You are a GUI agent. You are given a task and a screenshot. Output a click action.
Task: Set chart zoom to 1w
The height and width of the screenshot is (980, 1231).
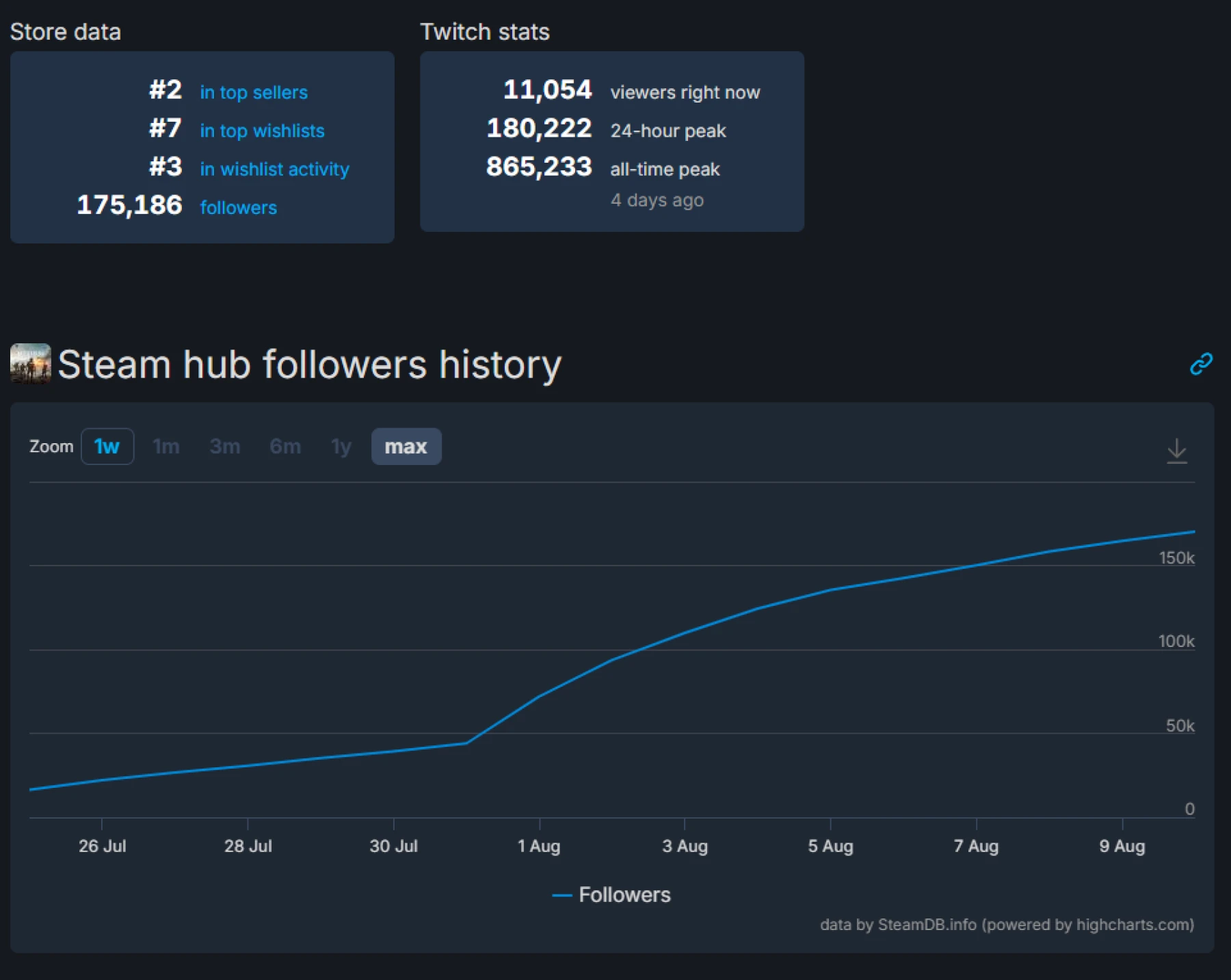(107, 447)
